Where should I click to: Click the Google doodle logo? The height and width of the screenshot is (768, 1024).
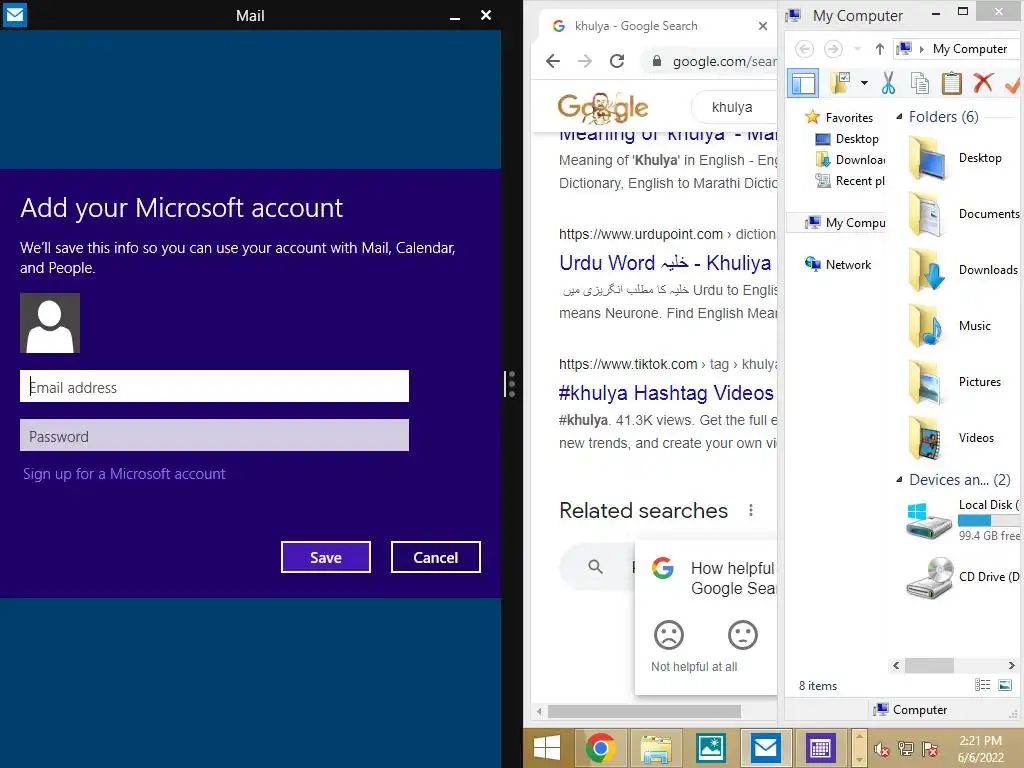[602, 108]
